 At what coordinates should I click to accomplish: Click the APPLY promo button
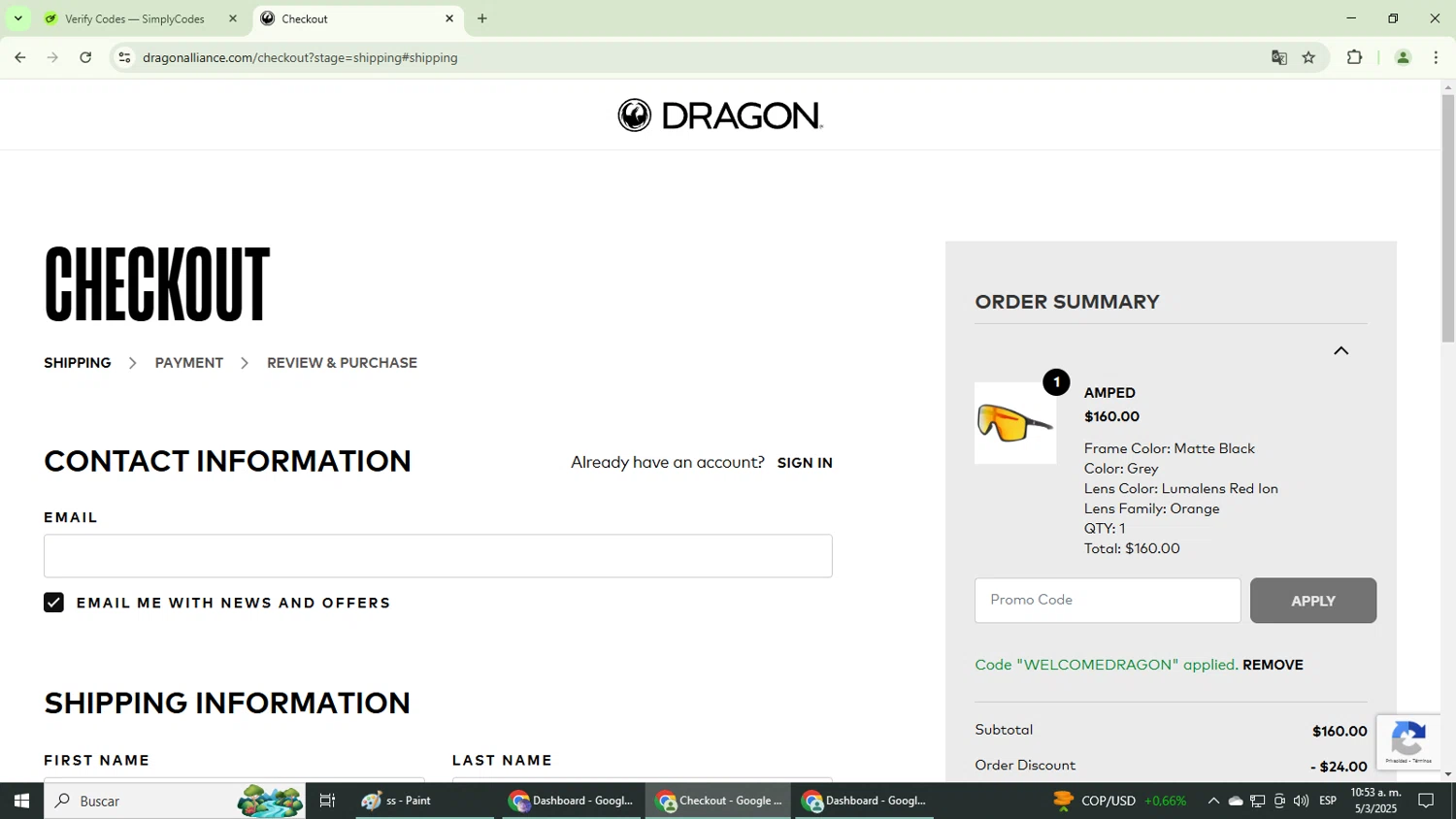click(x=1313, y=601)
